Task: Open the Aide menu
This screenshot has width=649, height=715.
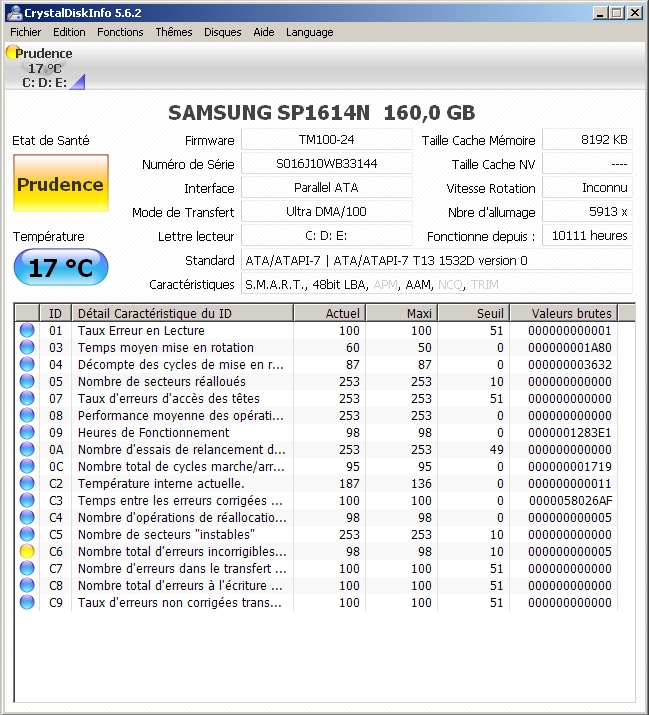Action: point(264,32)
